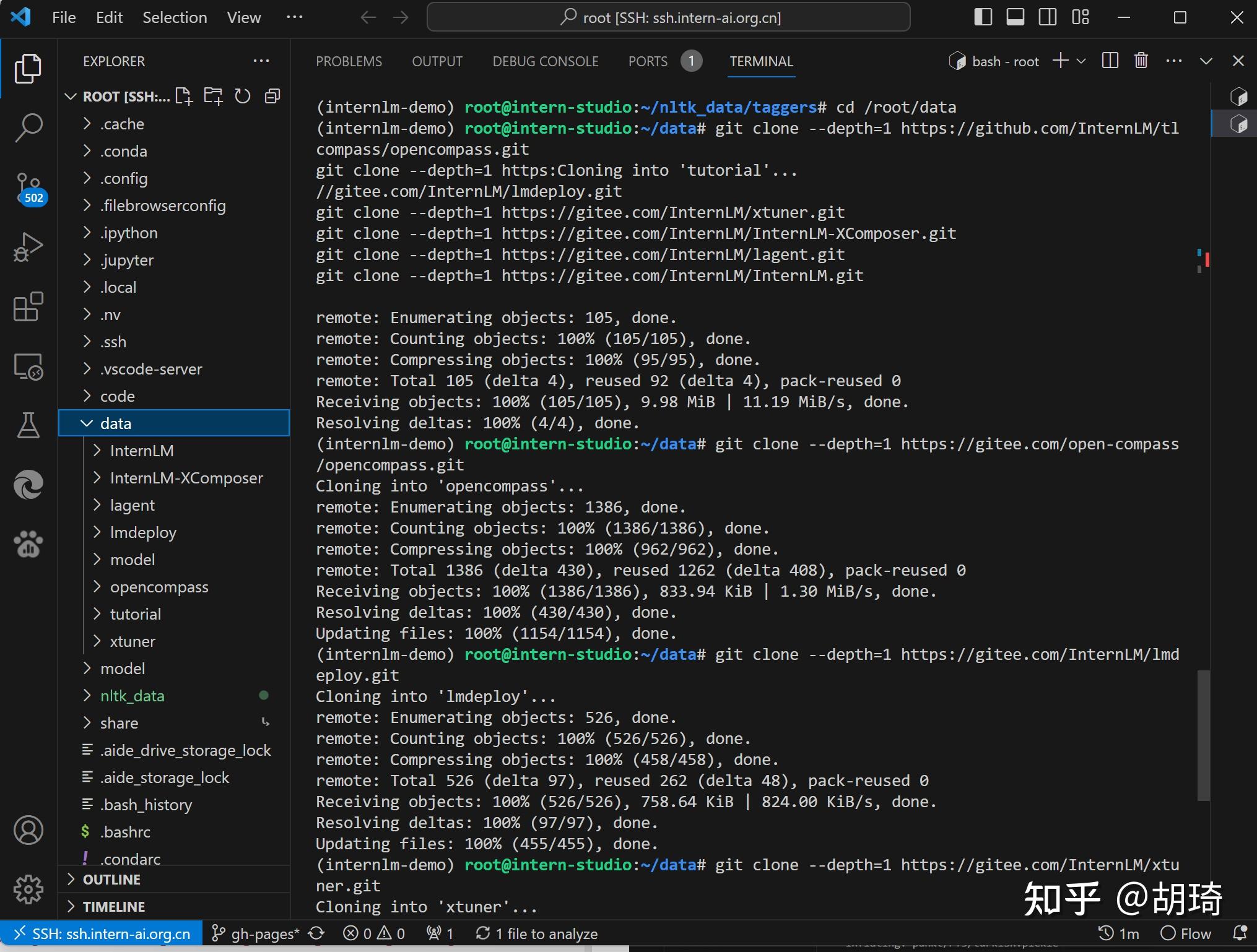The image size is (1257, 952).
Task: Refresh the explorer file tree
Action: click(243, 97)
